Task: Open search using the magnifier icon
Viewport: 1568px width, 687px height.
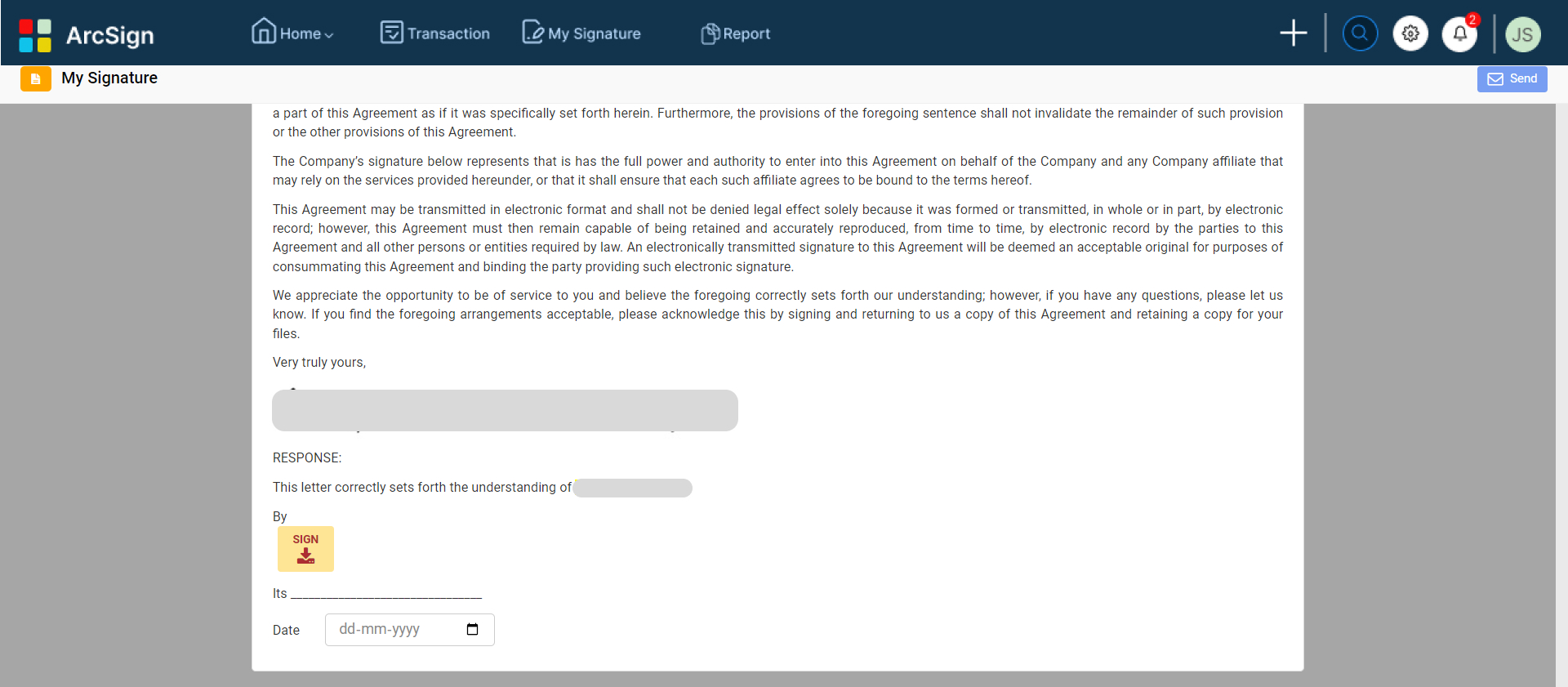Action: pyautogui.click(x=1359, y=33)
